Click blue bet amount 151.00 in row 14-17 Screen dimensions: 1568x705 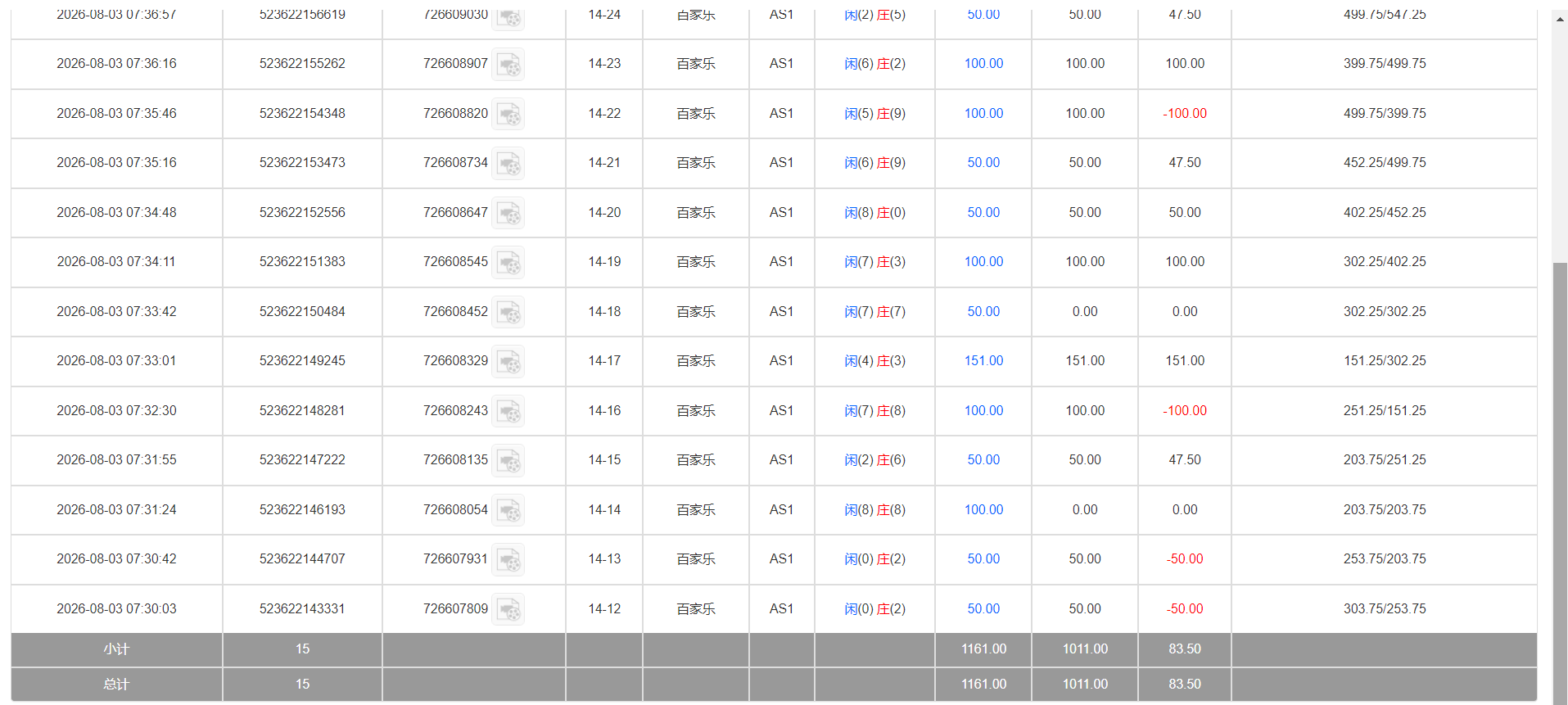tap(983, 361)
